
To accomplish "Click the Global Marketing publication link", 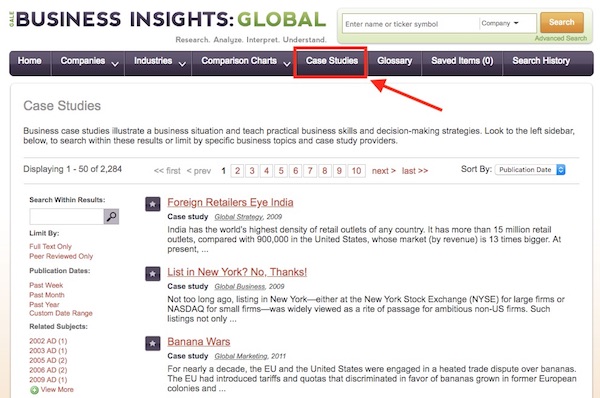I will 241,356.
